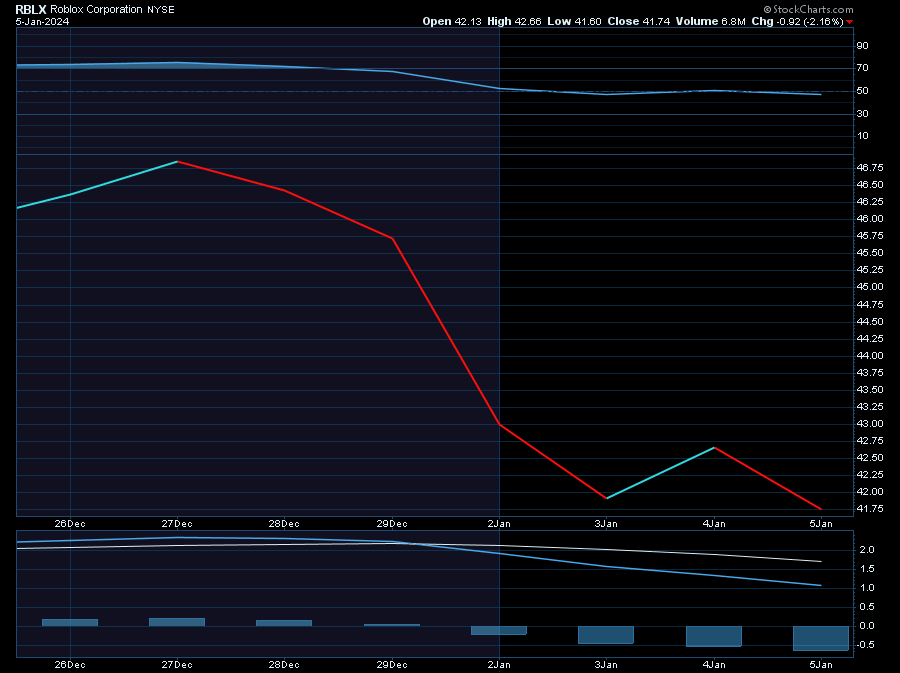The height and width of the screenshot is (673, 900).
Task: Click the red down-arrow change indicator
Action: 849,22
